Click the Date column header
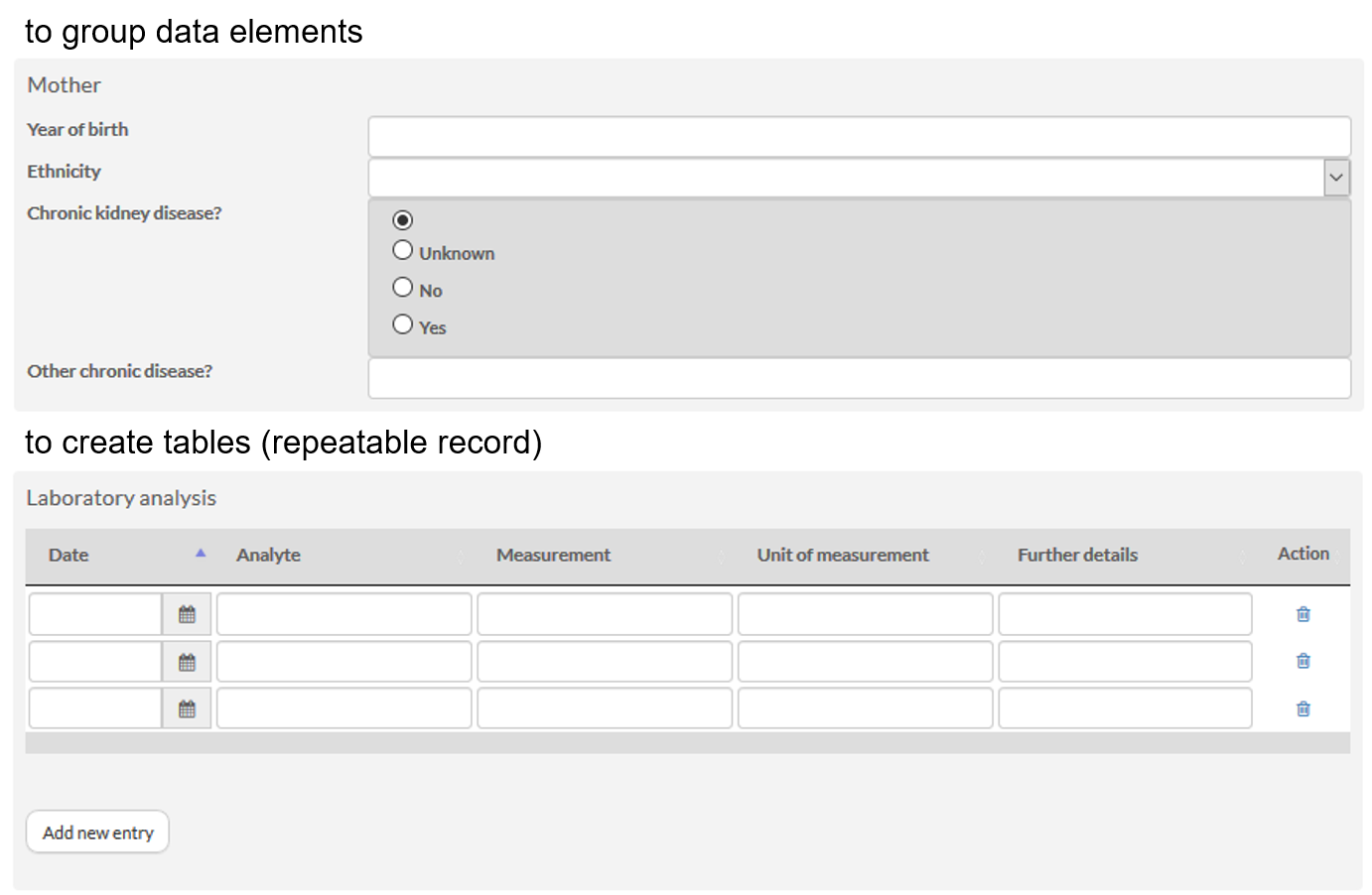The image size is (1372, 895). point(69,555)
